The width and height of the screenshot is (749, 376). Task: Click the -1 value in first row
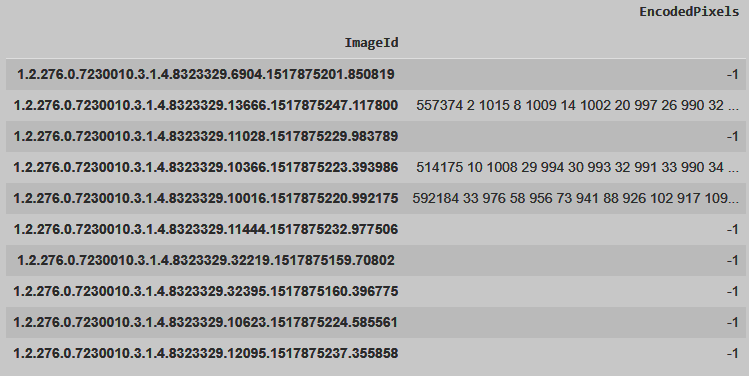pos(733,75)
